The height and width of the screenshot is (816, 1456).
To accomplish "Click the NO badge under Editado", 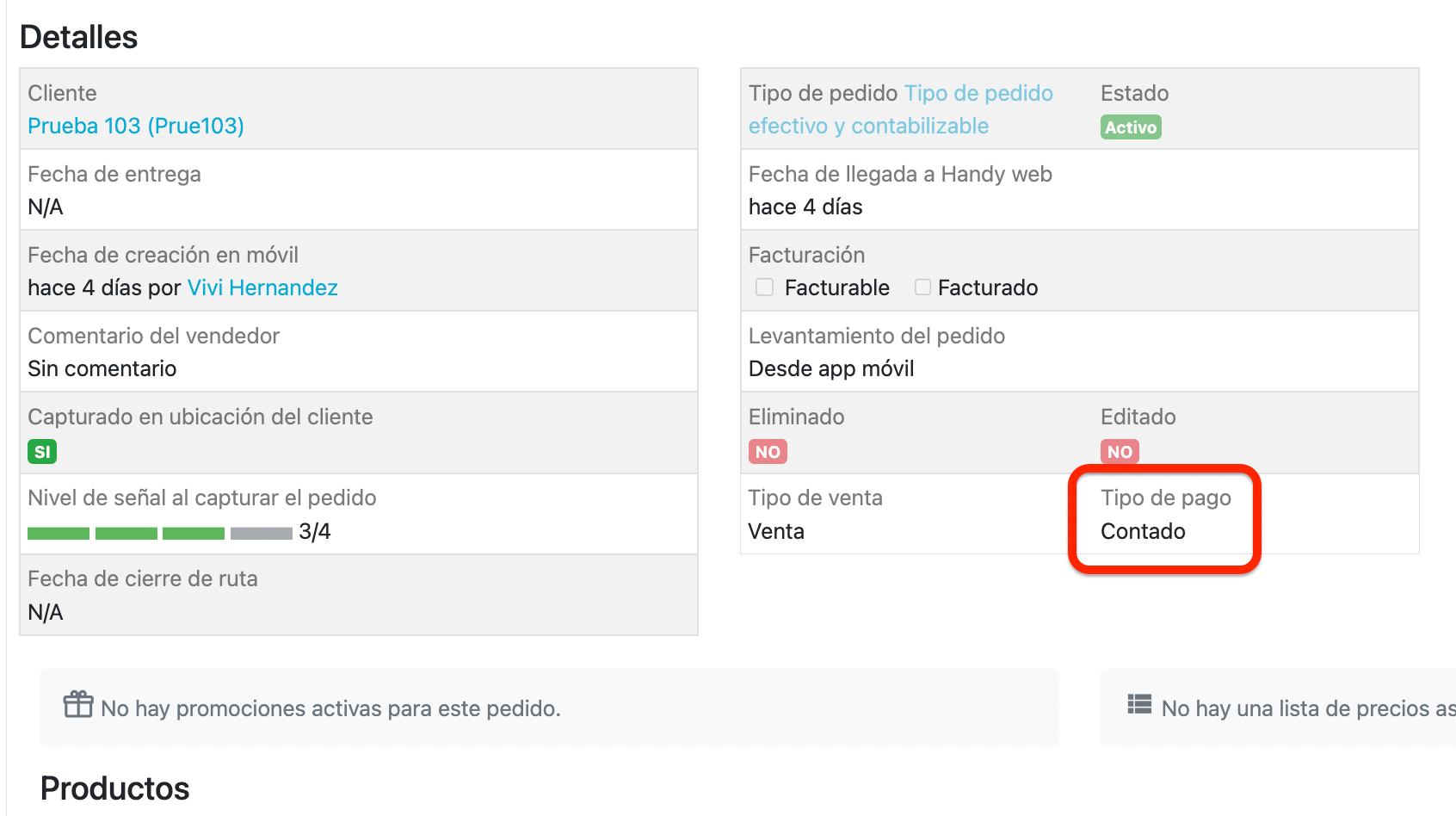I will coord(1120,452).
